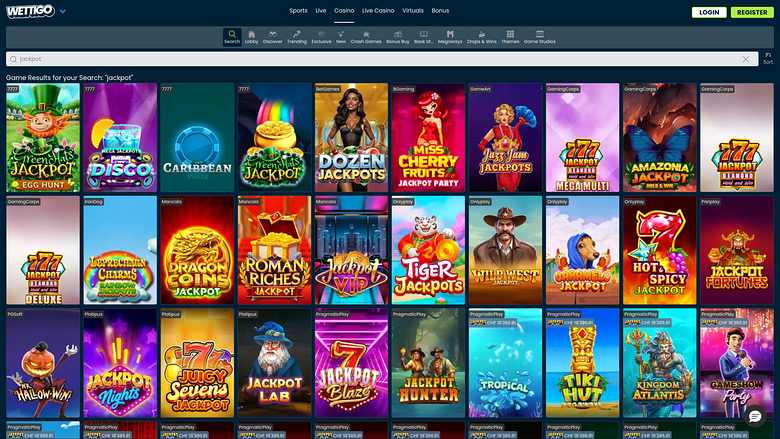Open Roman Riches Jackpot game
This screenshot has width=780, height=439.
point(274,250)
